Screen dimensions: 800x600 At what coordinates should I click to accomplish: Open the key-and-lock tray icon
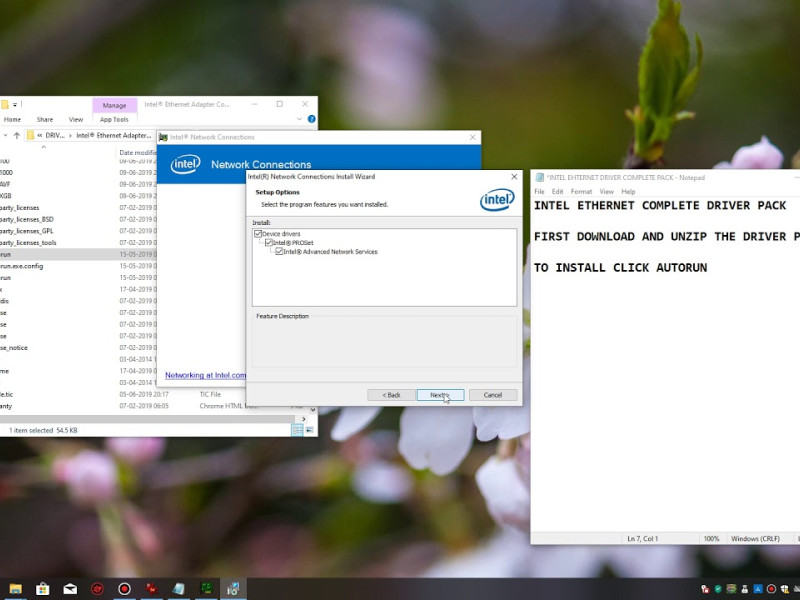(705, 589)
